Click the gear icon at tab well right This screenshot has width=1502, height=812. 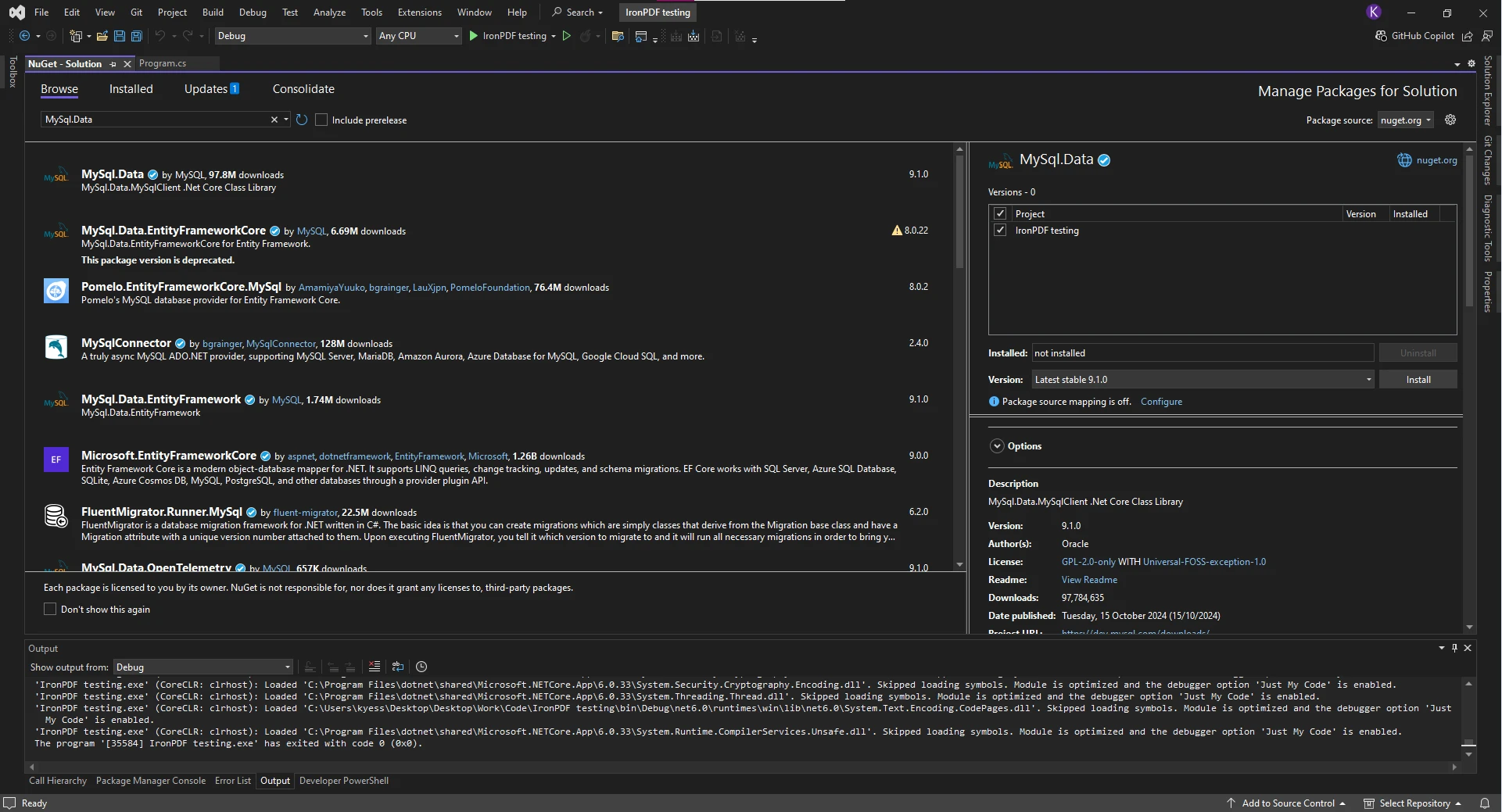1472,64
